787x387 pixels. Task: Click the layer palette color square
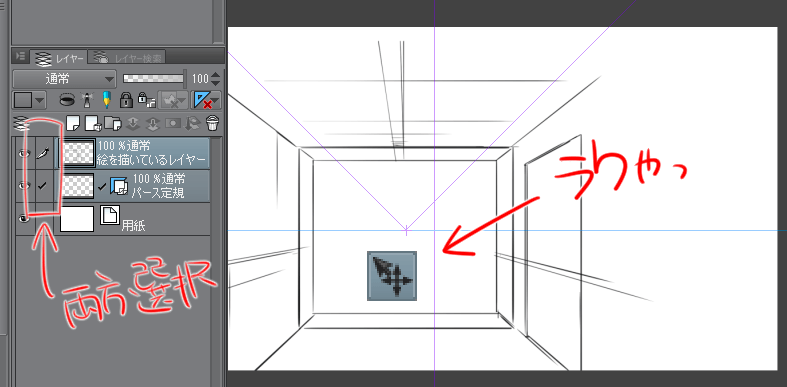point(23,100)
